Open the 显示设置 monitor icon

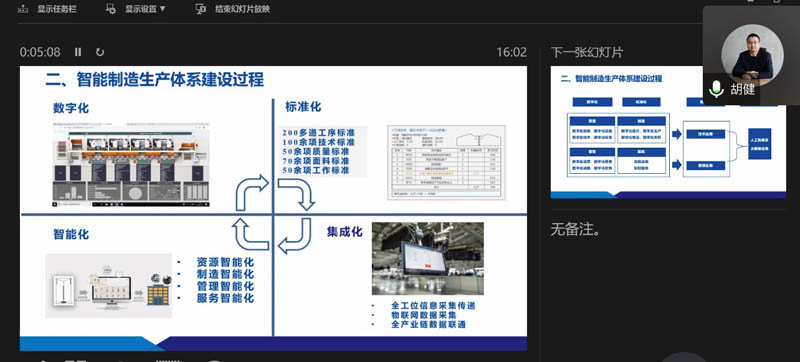(x=111, y=9)
